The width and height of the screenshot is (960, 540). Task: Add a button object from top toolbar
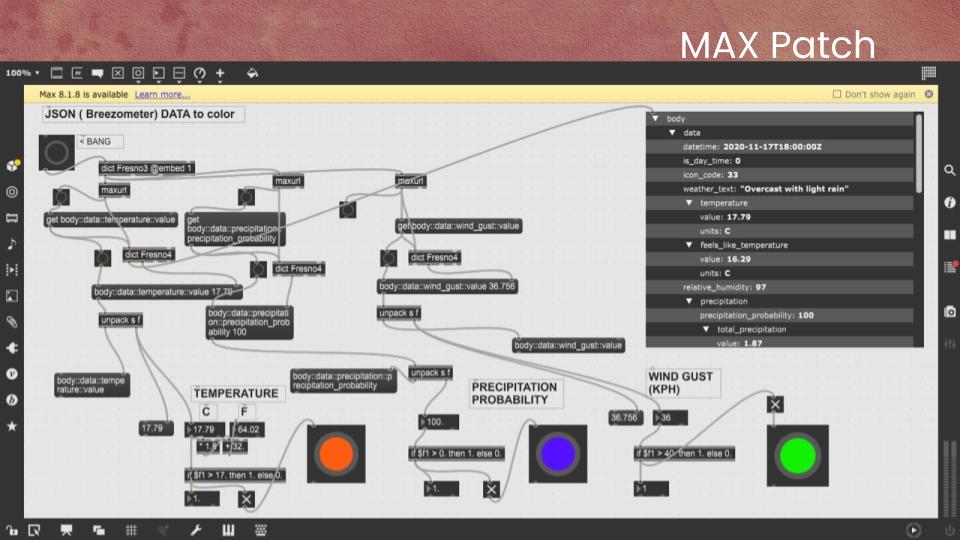coord(138,73)
